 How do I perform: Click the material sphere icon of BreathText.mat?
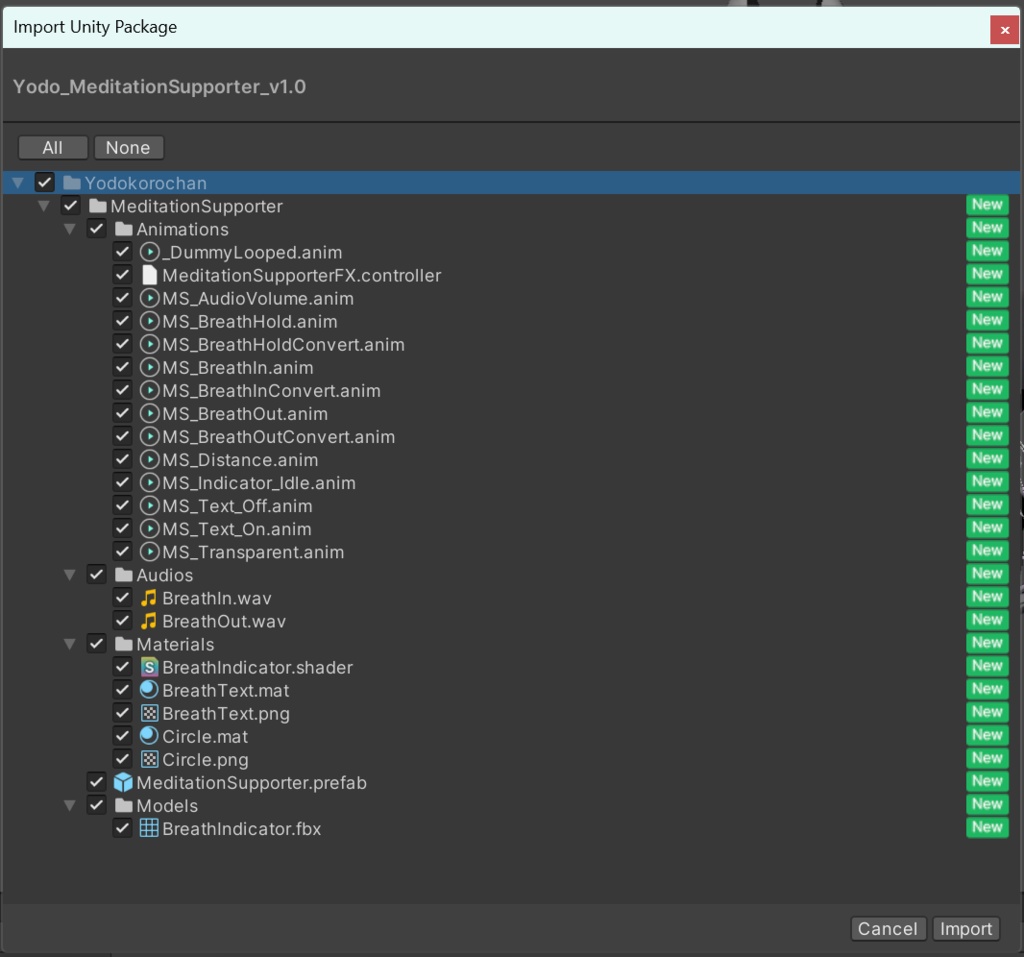tap(150, 690)
